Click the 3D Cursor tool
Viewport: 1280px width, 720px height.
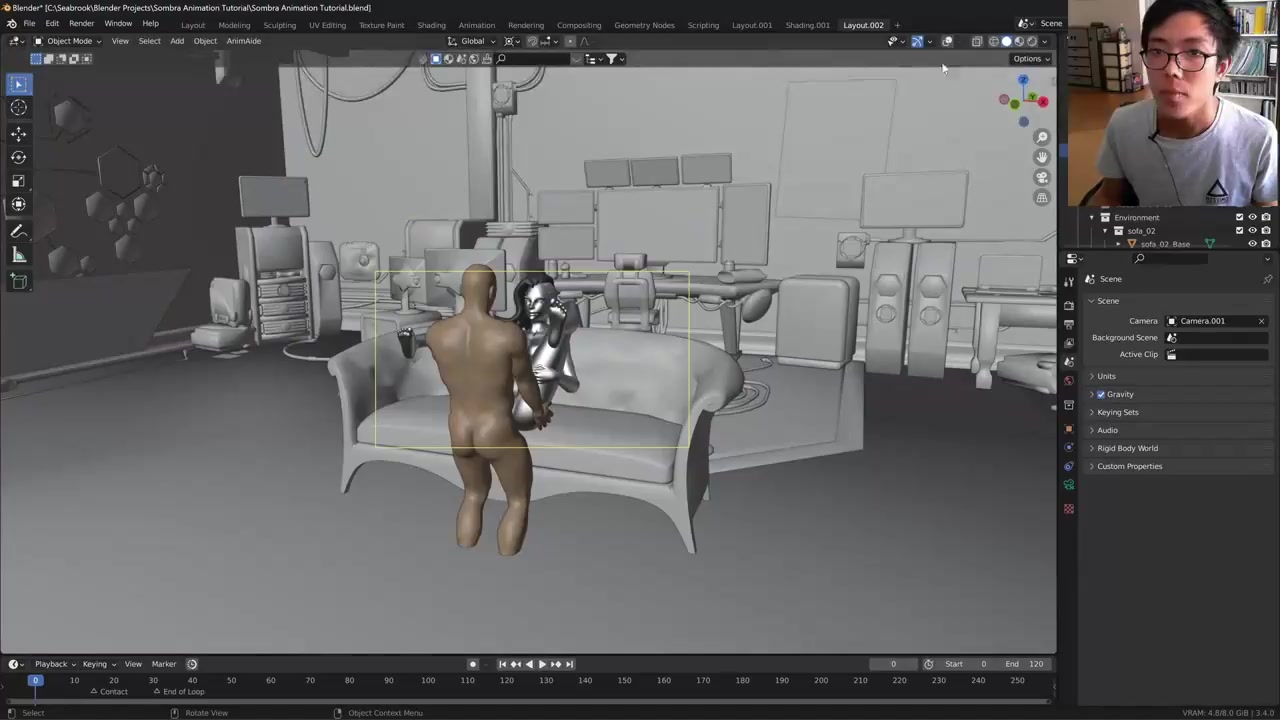point(18,108)
